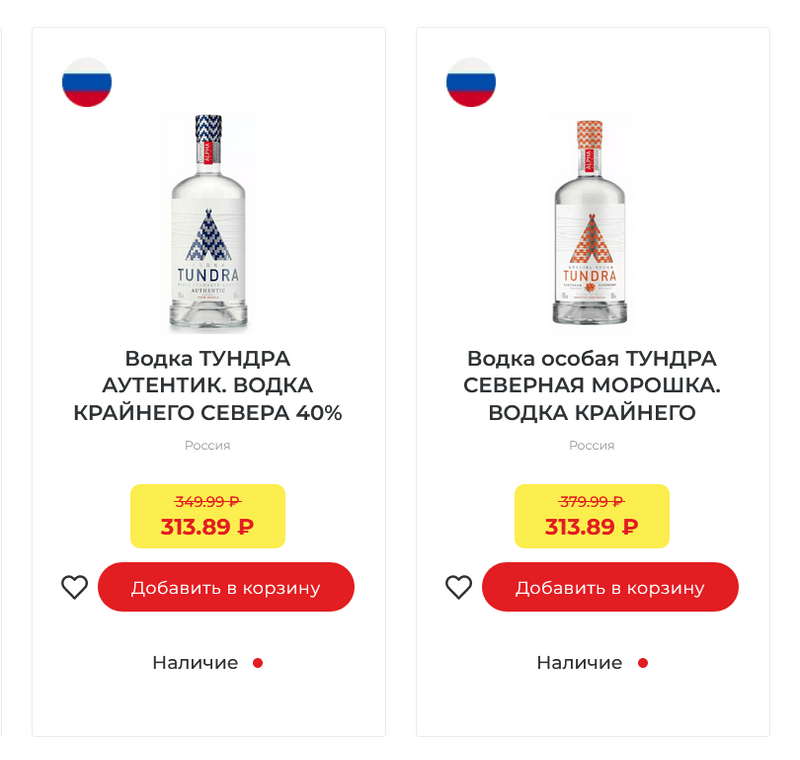
Task: Click "Россия" under the Северная Морошка title
Action: [x=592, y=446]
